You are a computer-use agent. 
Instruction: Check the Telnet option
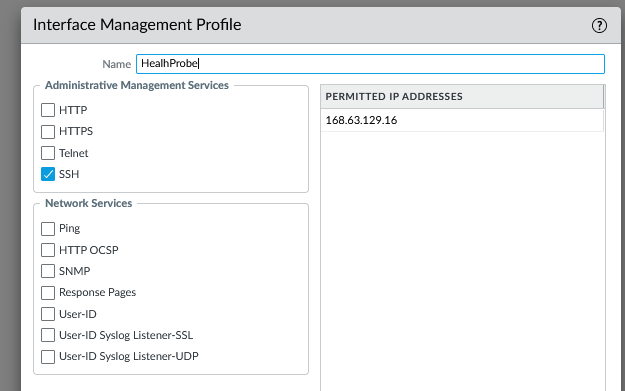point(48,153)
